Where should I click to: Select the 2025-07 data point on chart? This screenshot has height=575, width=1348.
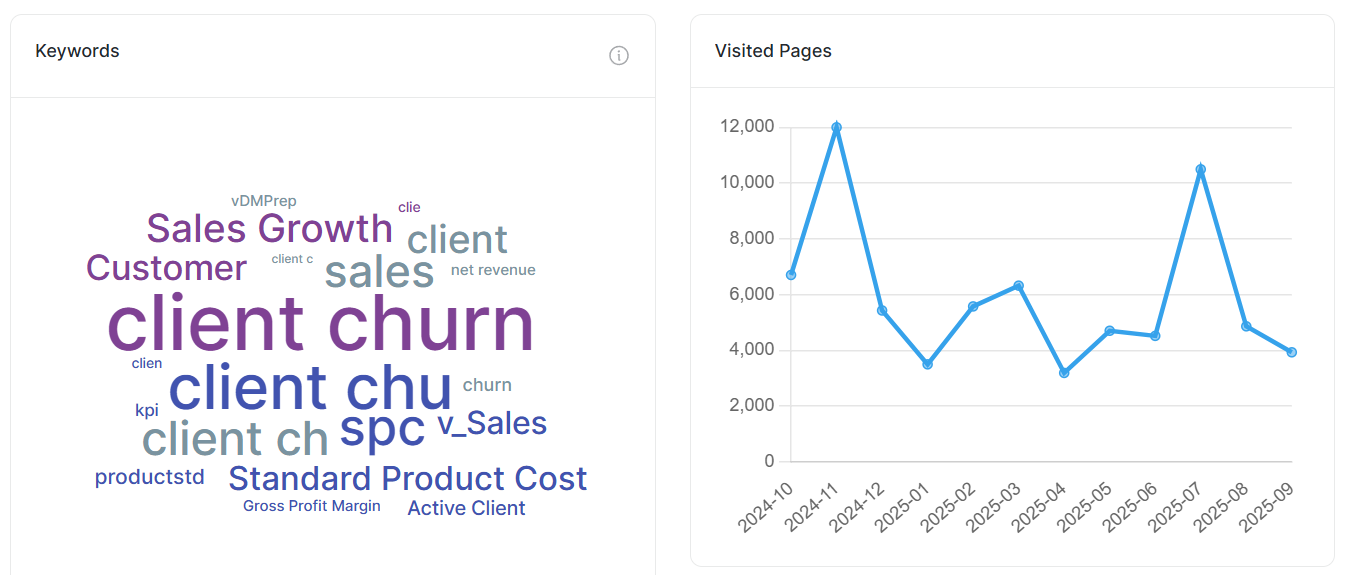point(1201,170)
